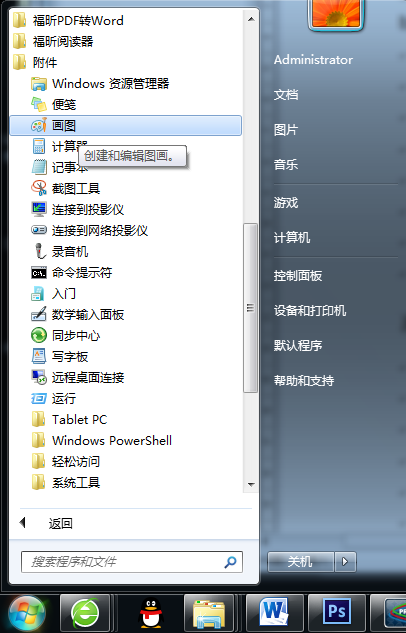The image size is (406, 633).
Task: Click 返回 to go back
Action: coord(61,524)
